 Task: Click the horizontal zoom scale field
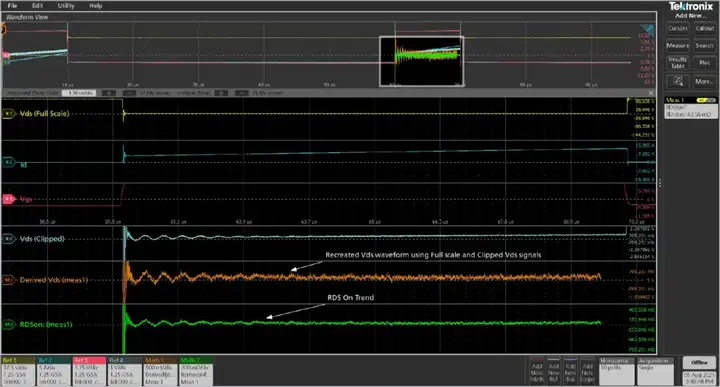pos(79,93)
